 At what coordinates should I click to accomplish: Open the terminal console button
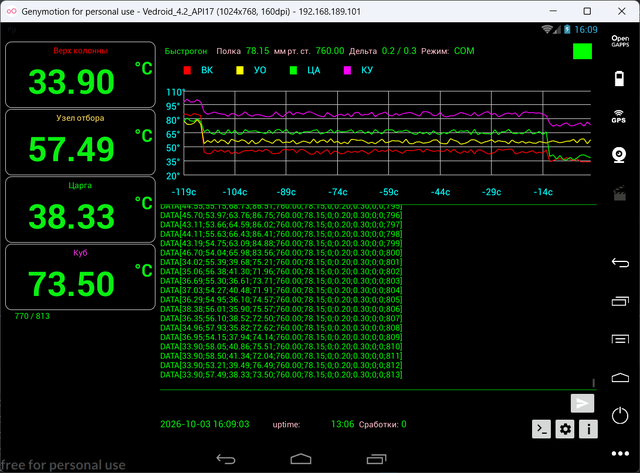[541, 429]
